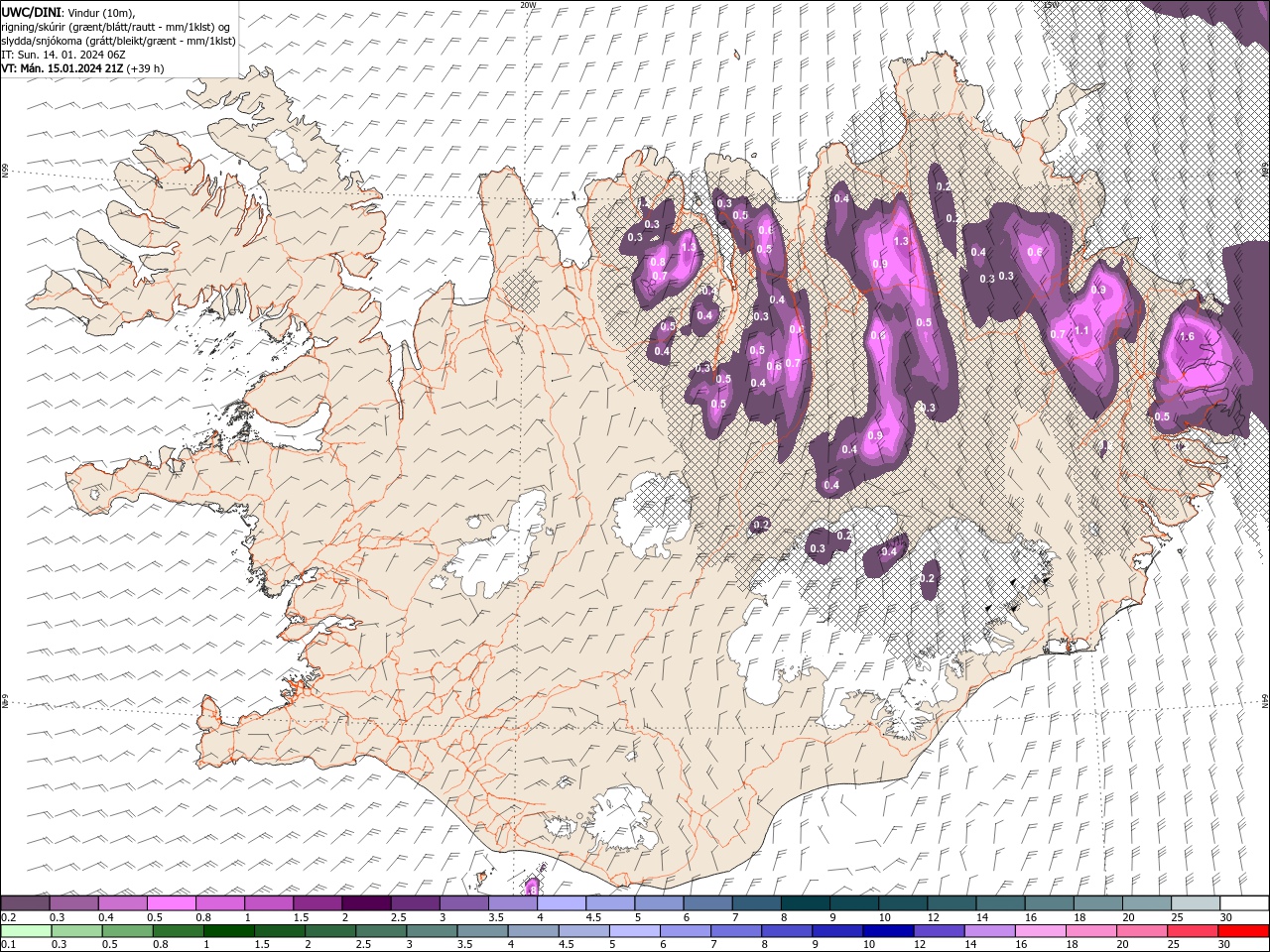Click the light gray 25 swatch, upper legend
Screen dimensions: 1270x952
pyautogui.click(x=1196, y=902)
